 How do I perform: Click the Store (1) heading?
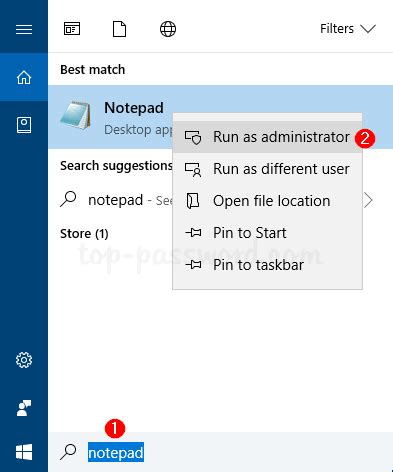point(84,234)
